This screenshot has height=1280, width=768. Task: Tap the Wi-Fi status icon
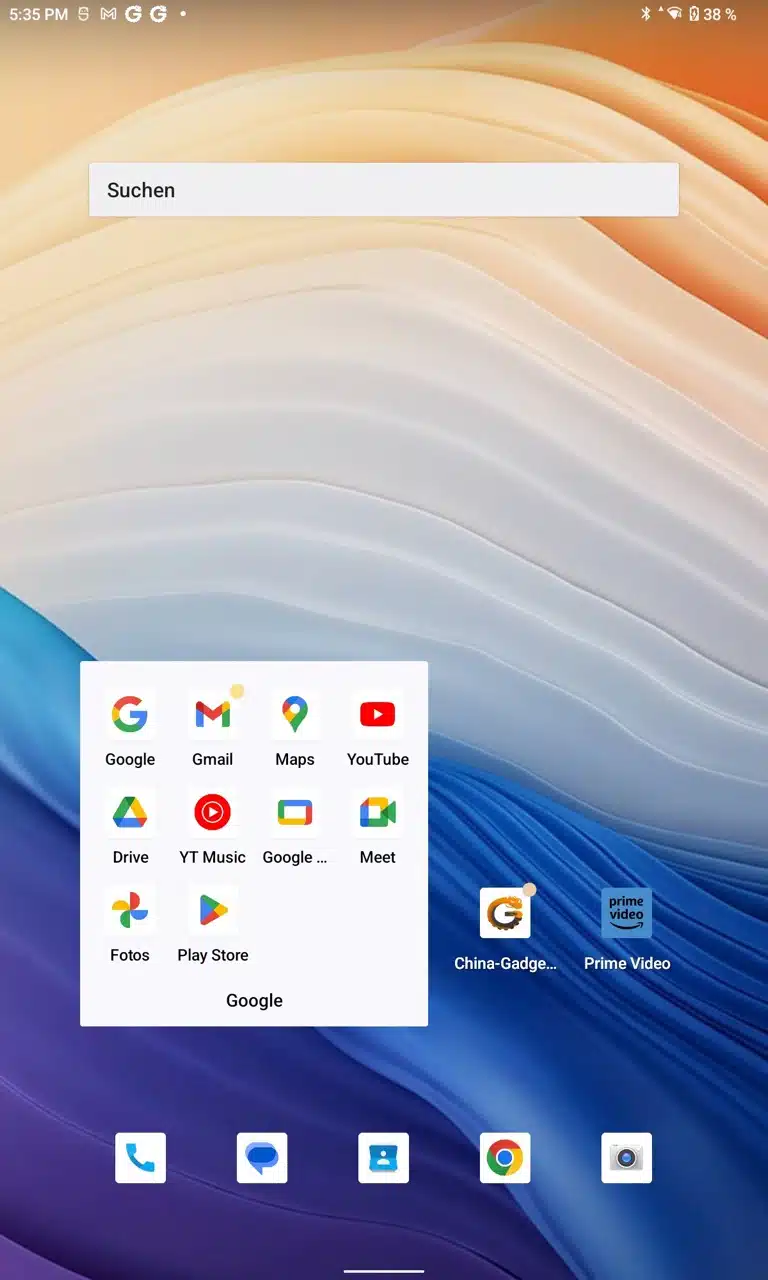coord(674,14)
